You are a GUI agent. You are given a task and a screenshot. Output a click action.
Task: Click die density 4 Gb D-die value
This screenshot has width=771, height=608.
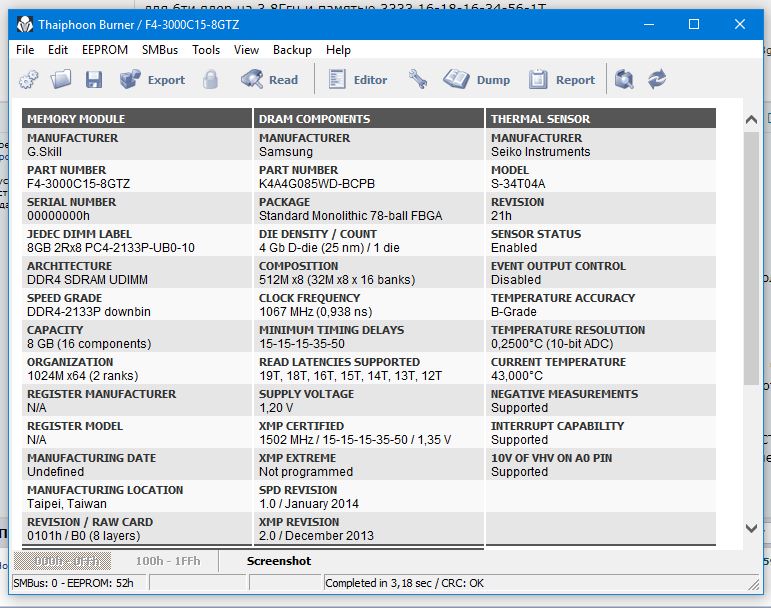pyautogui.click(x=329, y=248)
